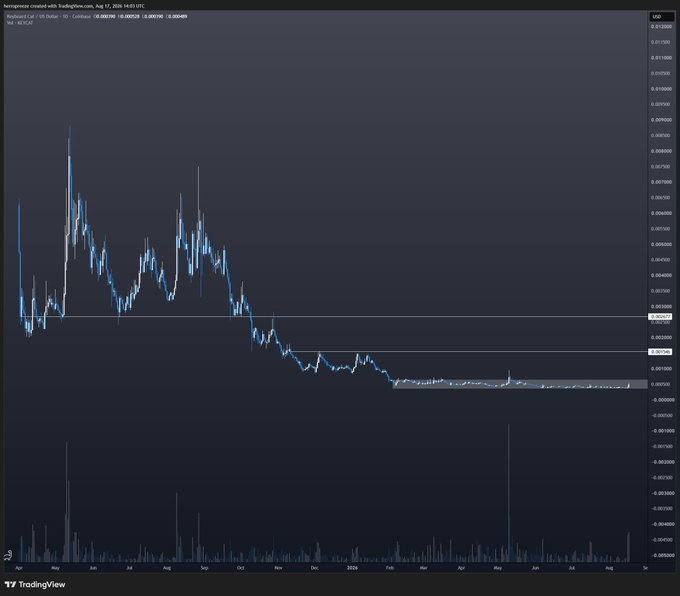This screenshot has height=596, width=680.
Task: Click the tallest volume bar in May 2026
Action: coord(508,493)
